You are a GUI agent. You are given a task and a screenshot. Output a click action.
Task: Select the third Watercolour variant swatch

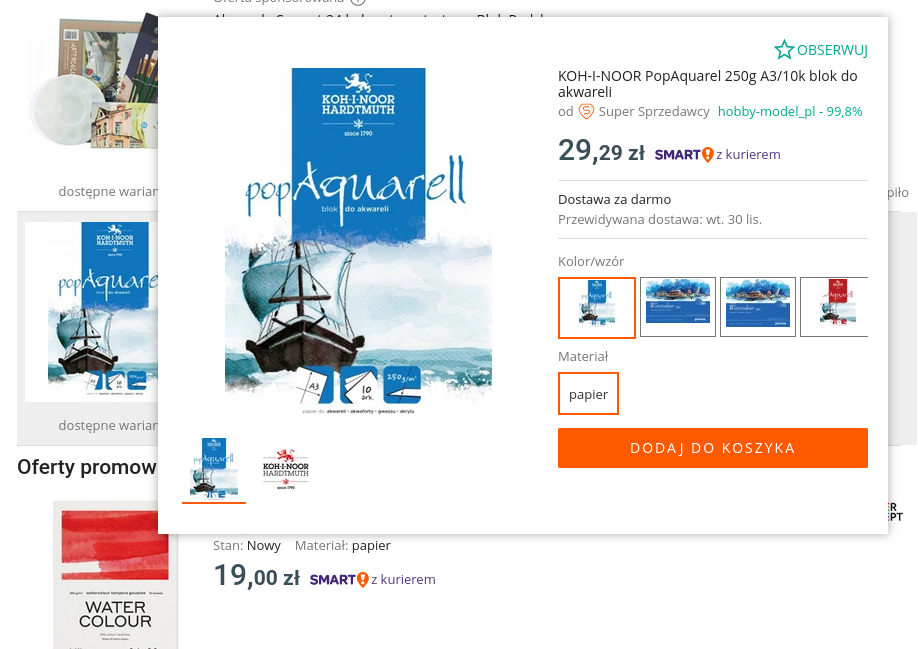click(758, 307)
